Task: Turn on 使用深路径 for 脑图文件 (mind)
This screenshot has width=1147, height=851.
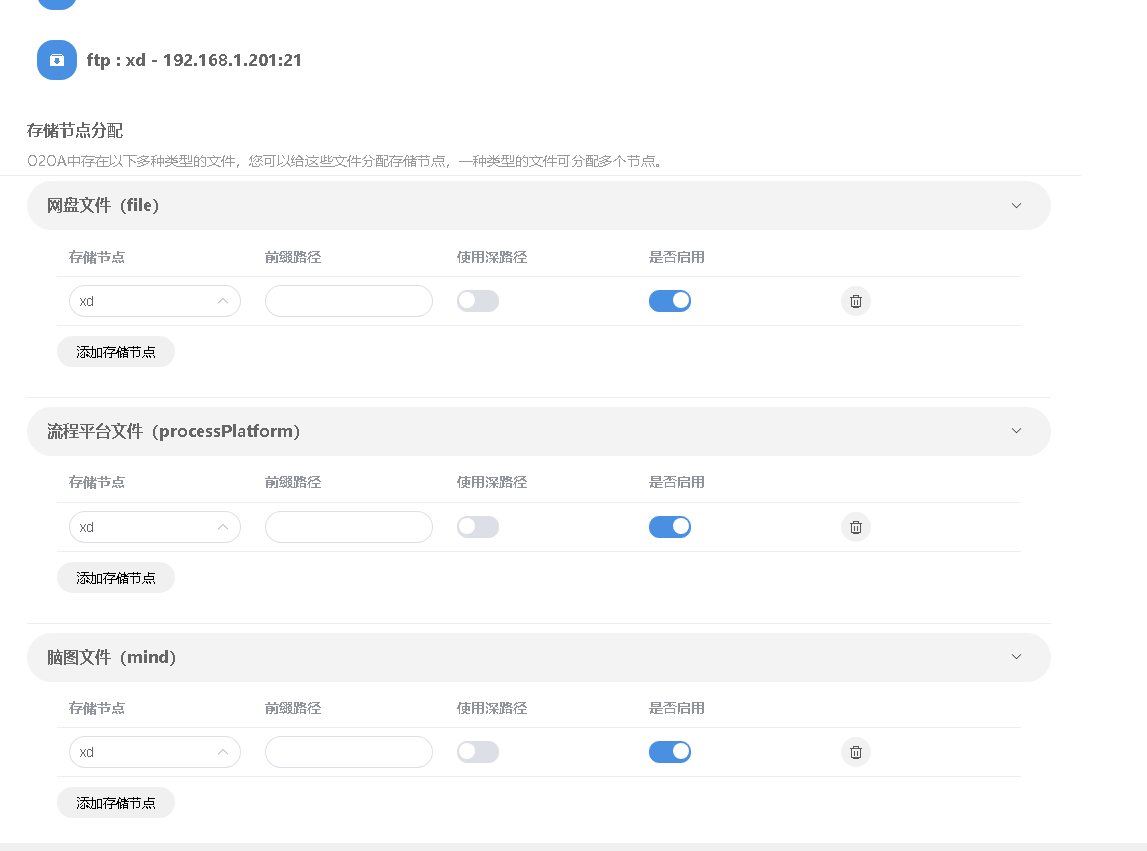Action: [x=478, y=752]
